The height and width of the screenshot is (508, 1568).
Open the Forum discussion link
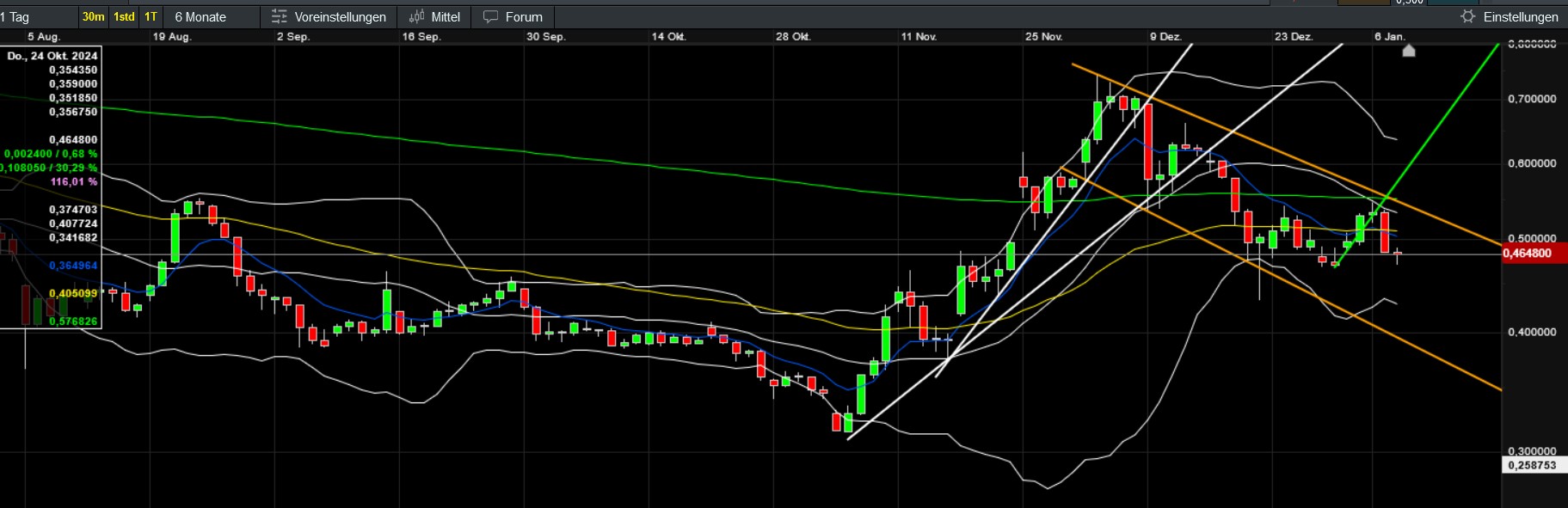coord(513,16)
